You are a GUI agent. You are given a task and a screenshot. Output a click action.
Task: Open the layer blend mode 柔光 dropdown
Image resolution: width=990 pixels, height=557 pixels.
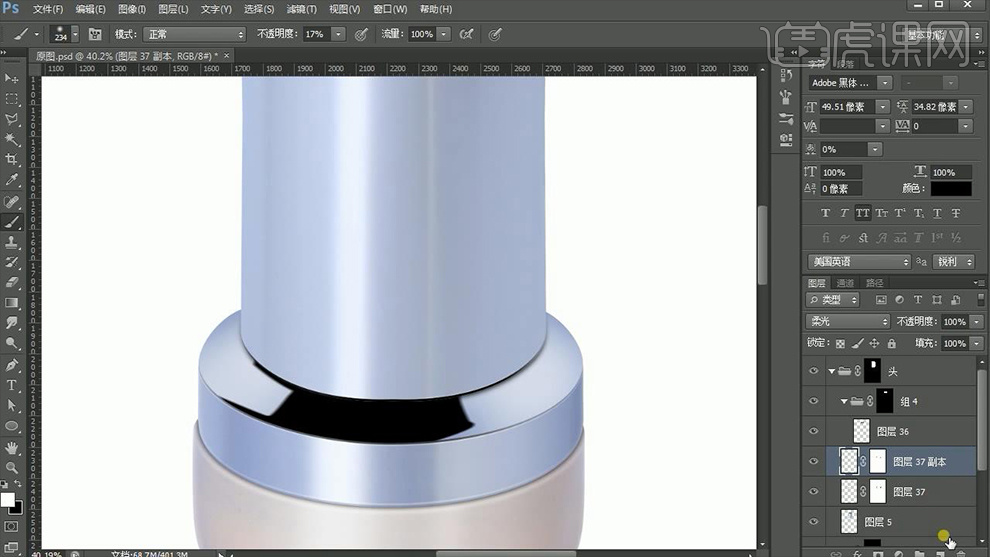coord(848,322)
